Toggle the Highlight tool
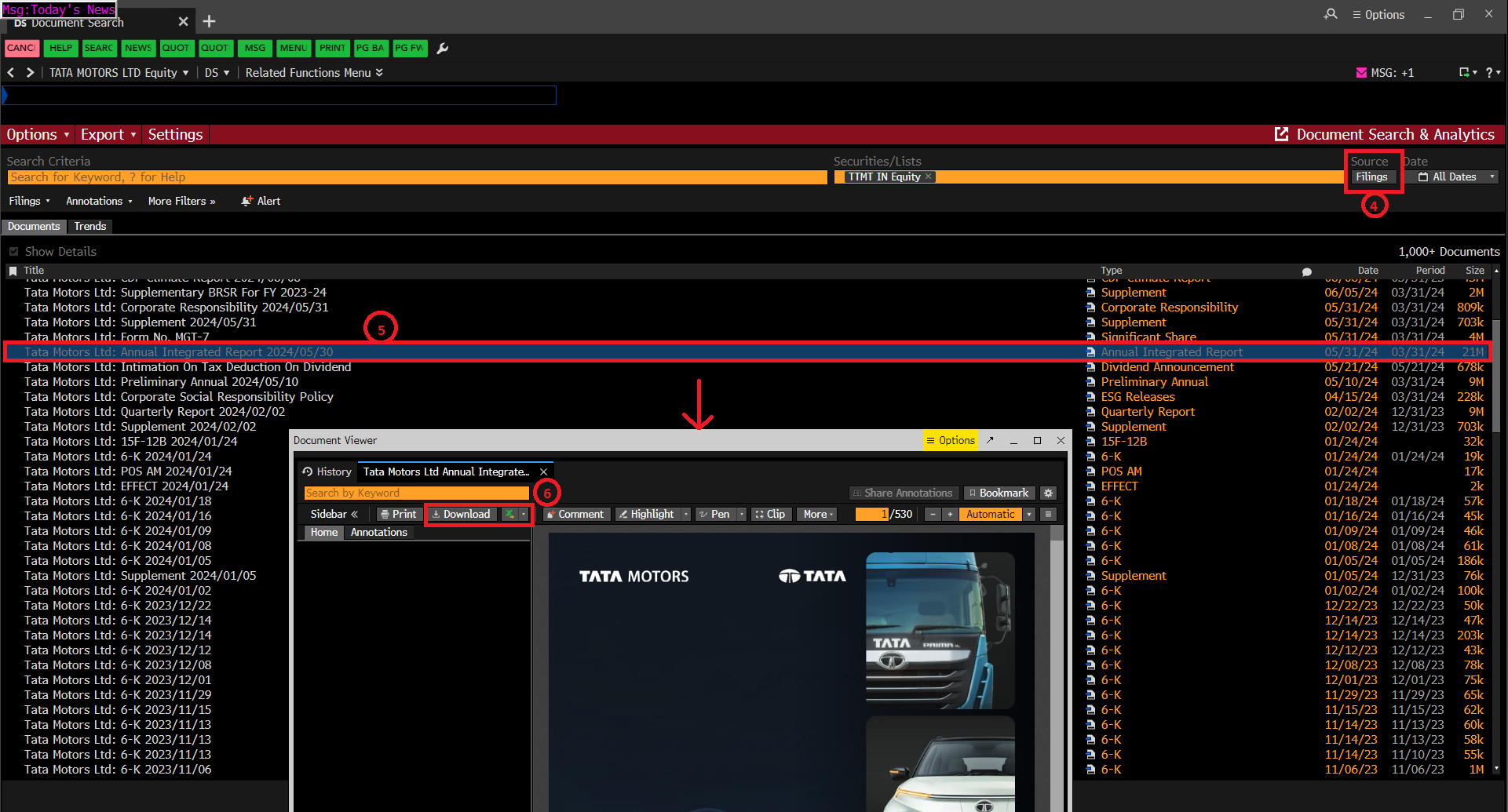Viewport: 1508px width, 812px height. [x=646, y=514]
